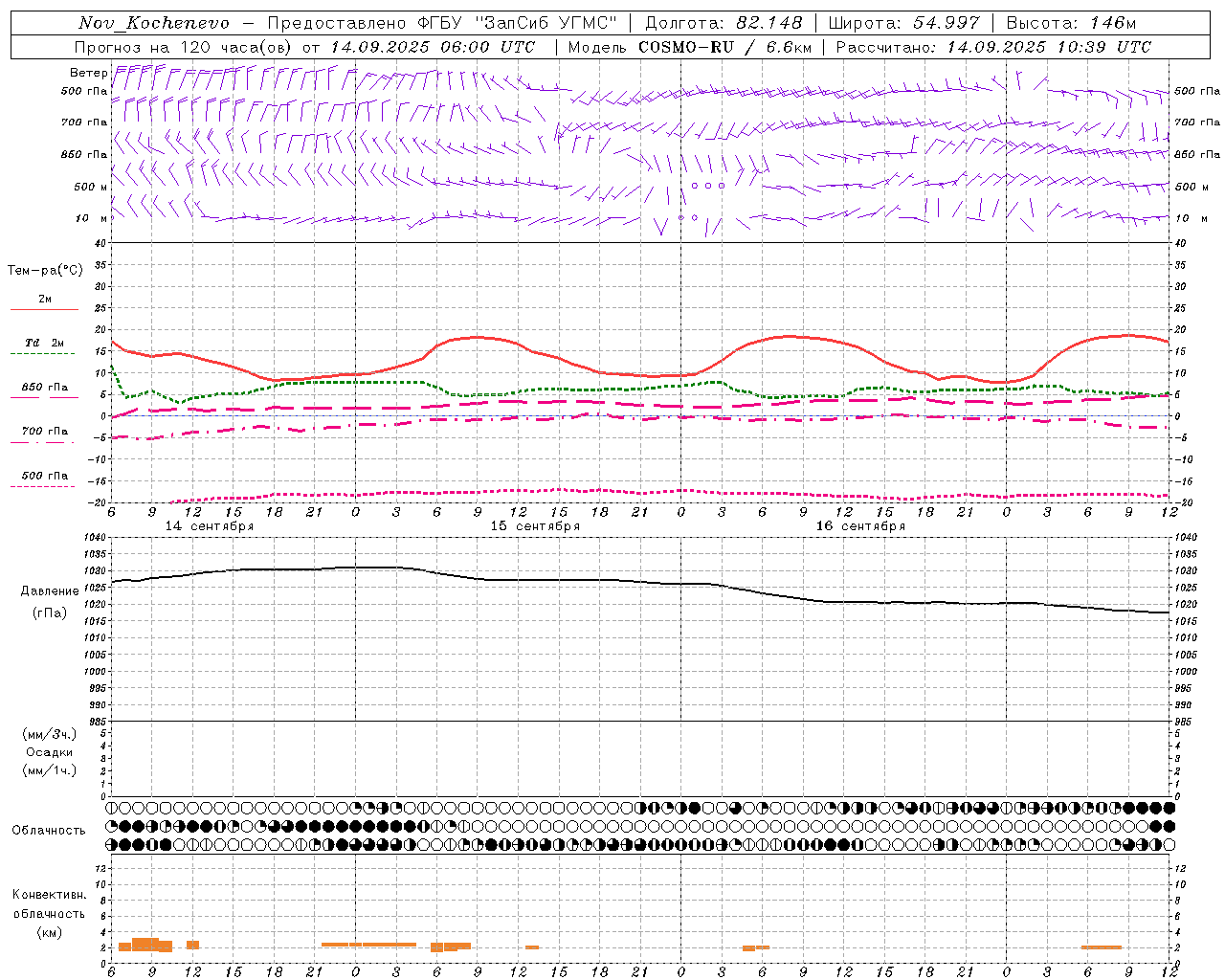The width and height of the screenshot is (1225, 980).
Task: Click the '14 сентября' date label
Action: pos(210,526)
